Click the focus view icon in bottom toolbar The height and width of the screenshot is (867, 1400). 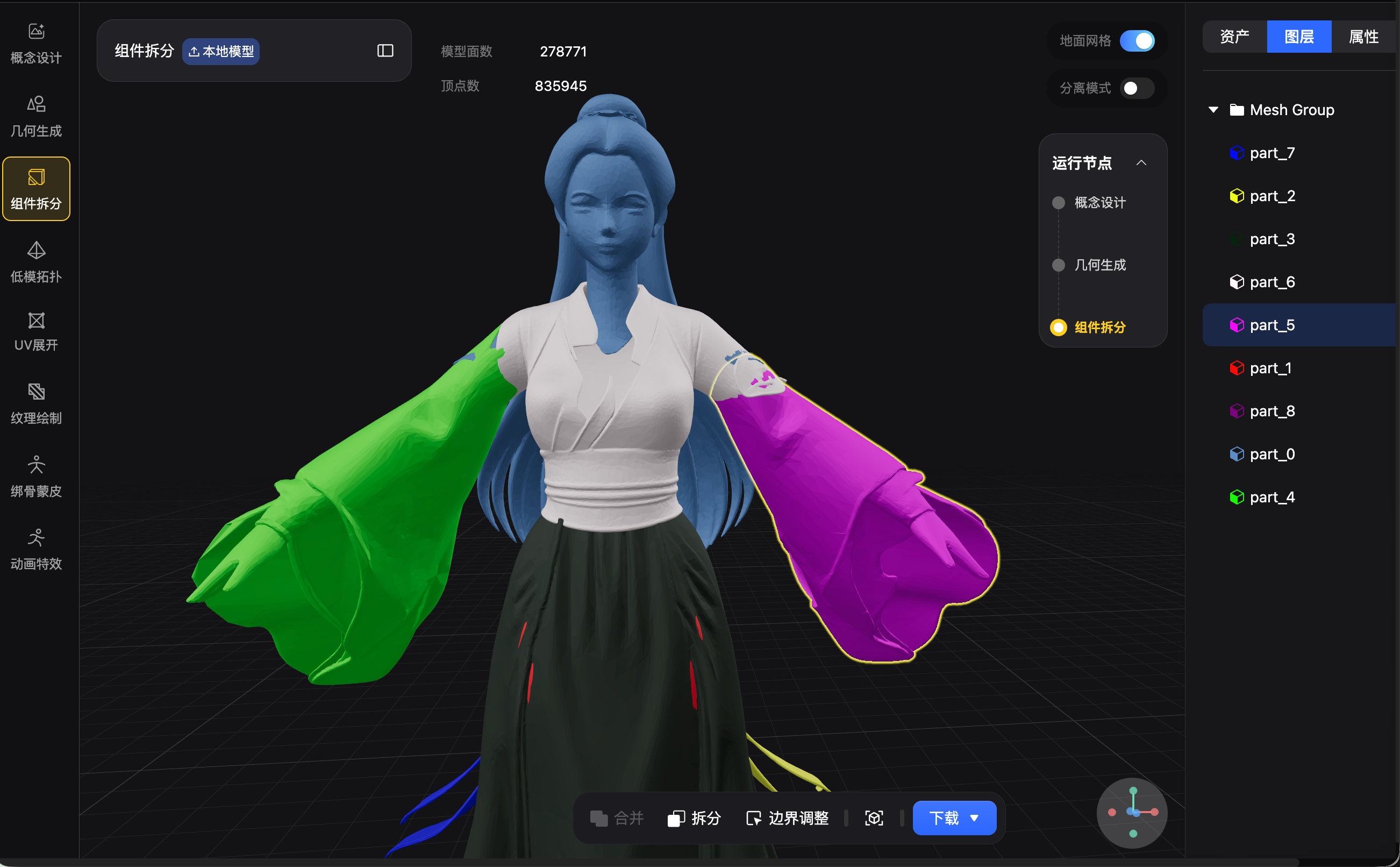[873, 818]
